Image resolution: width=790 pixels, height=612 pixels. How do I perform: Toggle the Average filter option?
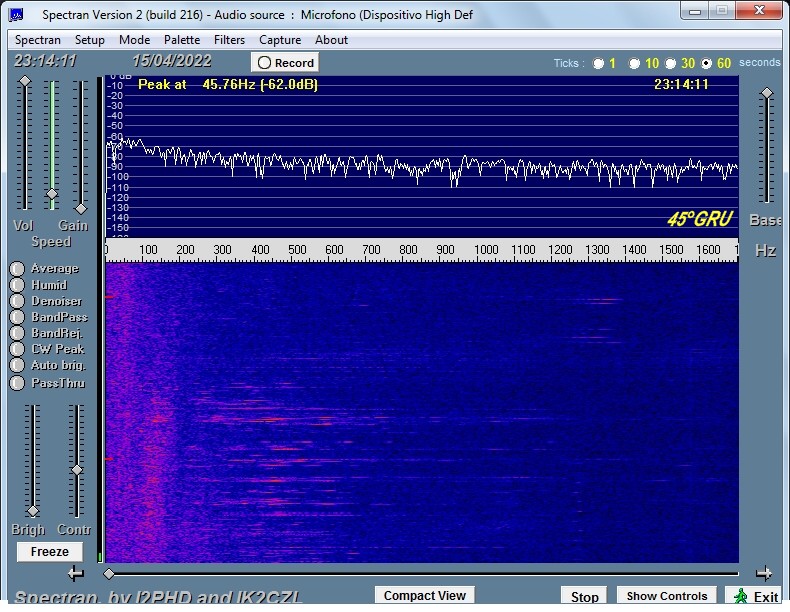pyautogui.click(x=17, y=268)
